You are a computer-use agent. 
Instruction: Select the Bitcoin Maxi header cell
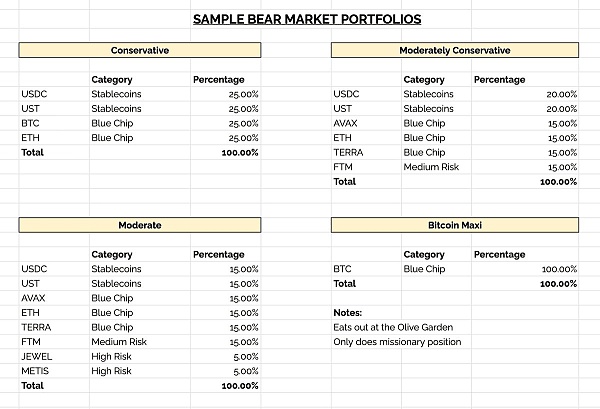point(454,225)
